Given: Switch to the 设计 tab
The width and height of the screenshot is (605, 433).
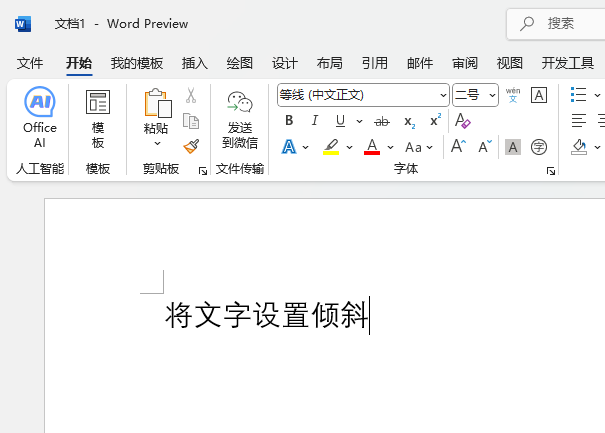Looking at the screenshot, I should tap(285, 63).
